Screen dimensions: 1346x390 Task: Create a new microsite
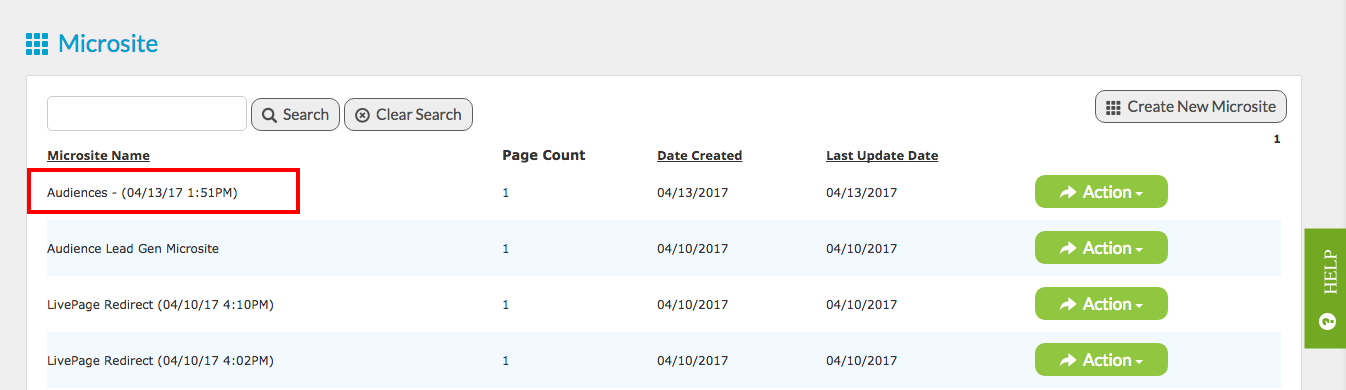click(1191, 106)
